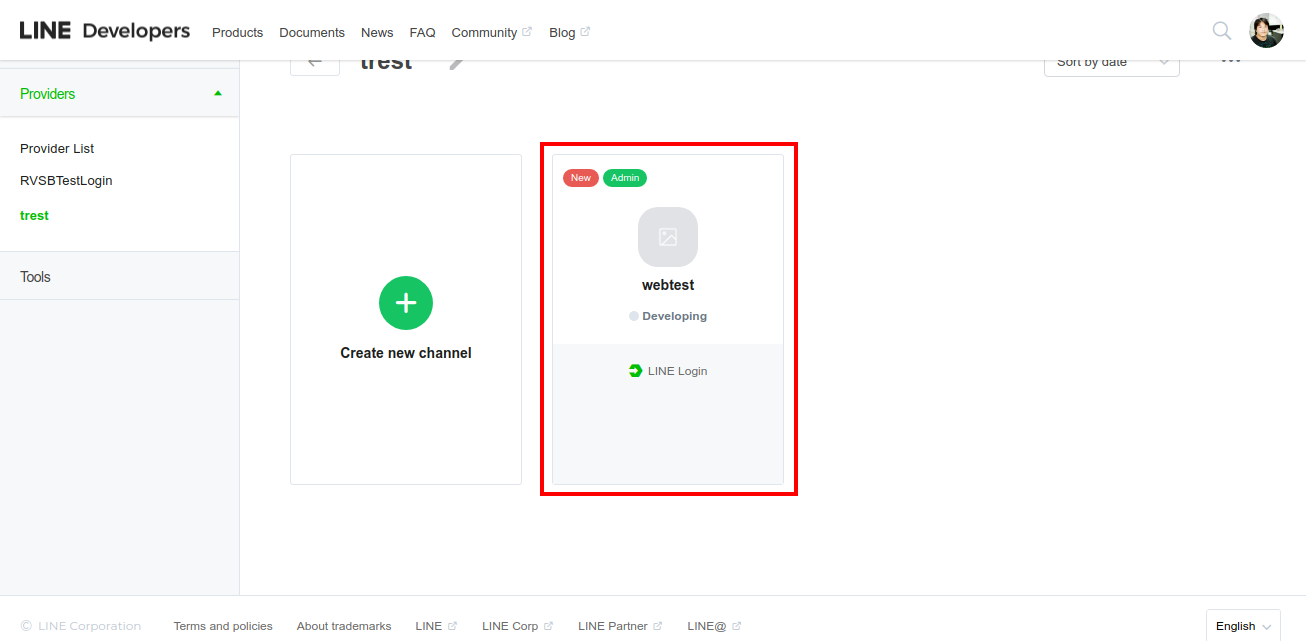This screenshot has width=1306, height=641.
Task: Open the webtest channel name
Action: (668, 285)
